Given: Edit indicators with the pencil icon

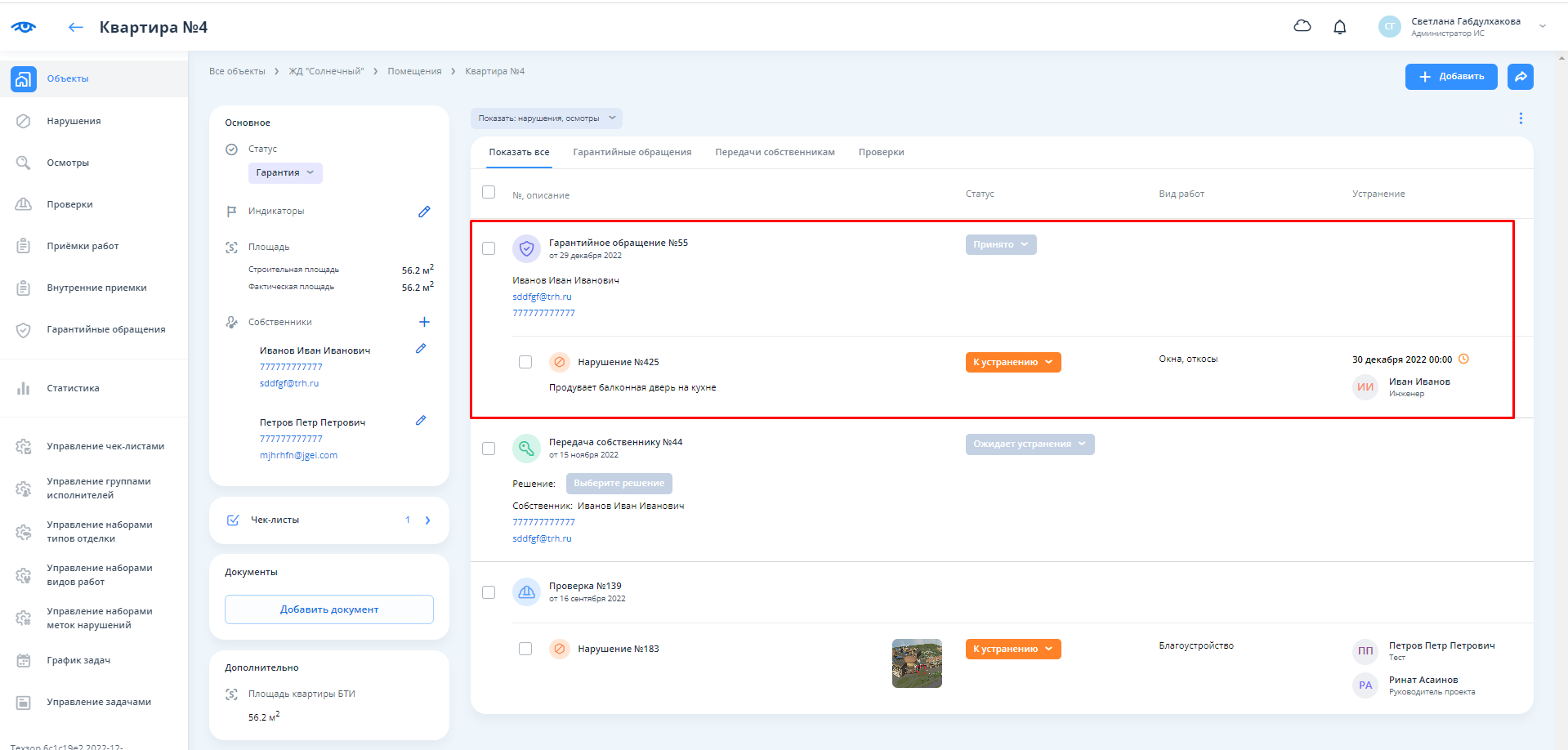Looking at the screenshot, I should (x=424, y=212).
